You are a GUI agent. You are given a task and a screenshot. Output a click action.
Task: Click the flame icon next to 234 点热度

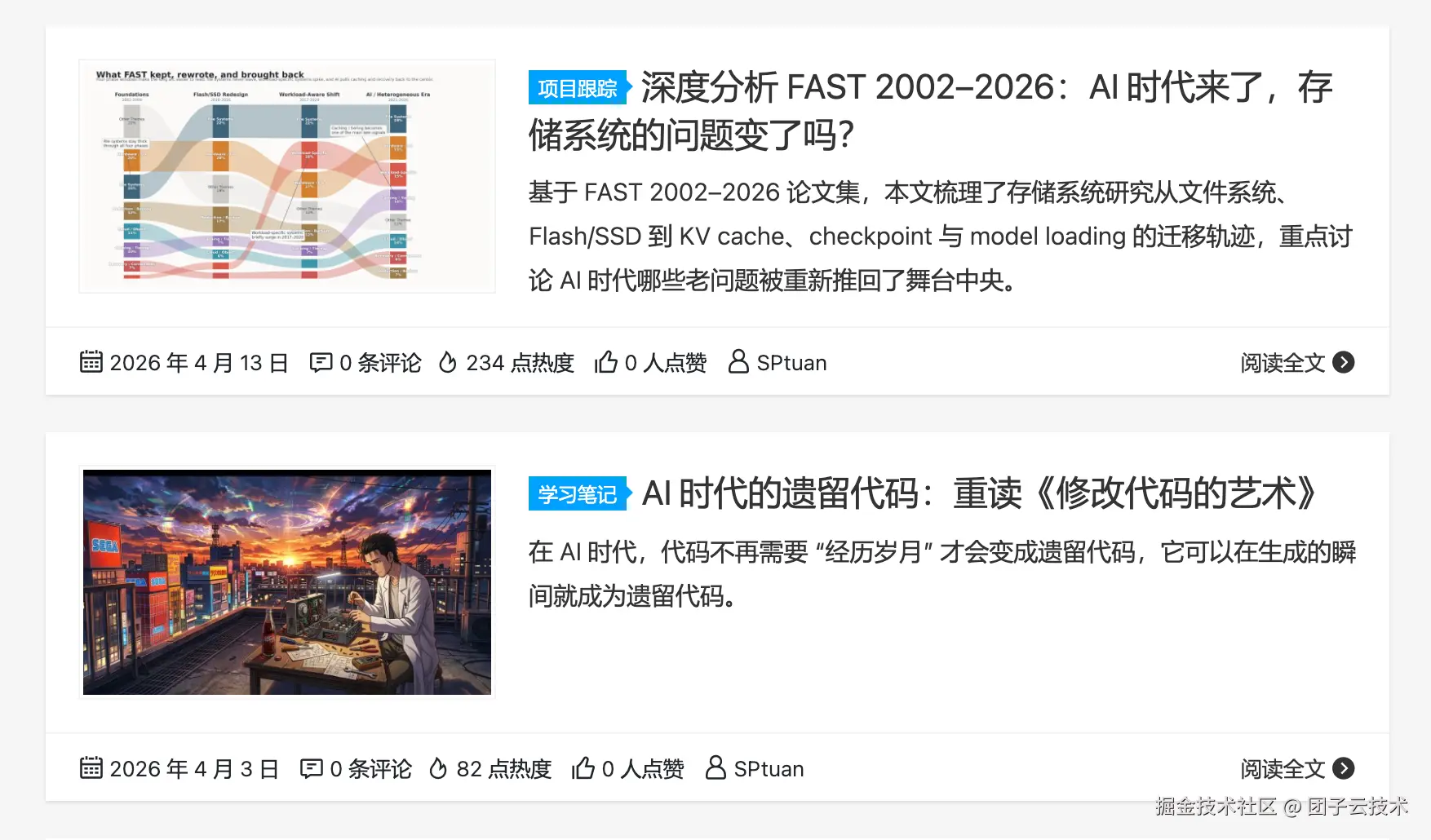click(447, 362)
